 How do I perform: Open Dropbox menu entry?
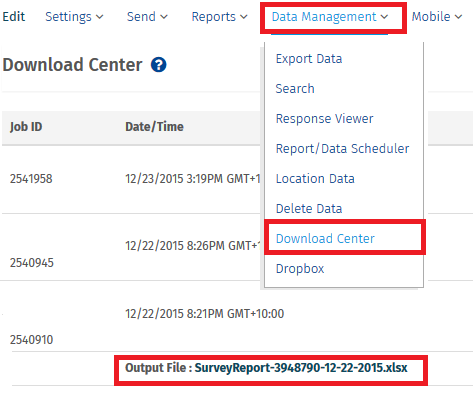[300, 269]
